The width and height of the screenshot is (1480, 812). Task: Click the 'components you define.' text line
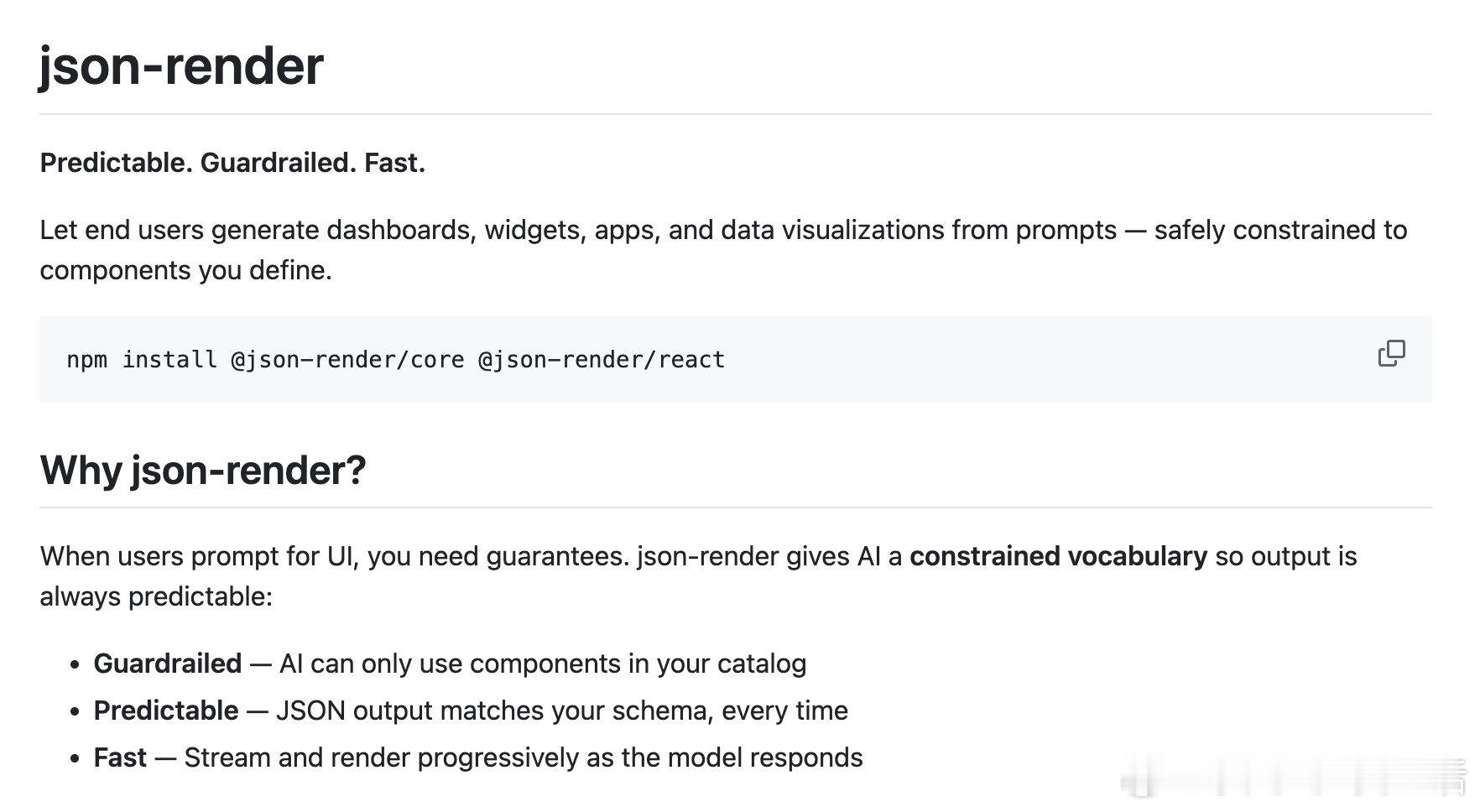tap(186, 270)
